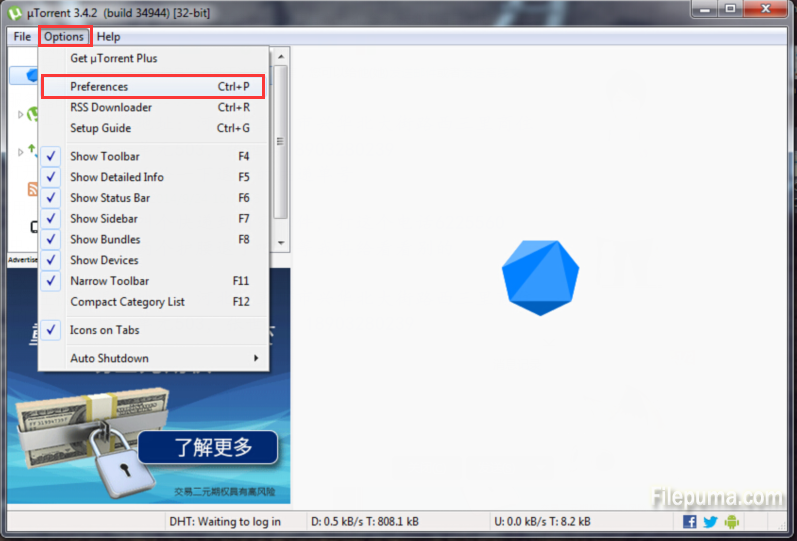Toggle Show Status Bar off

coord(110,198)
